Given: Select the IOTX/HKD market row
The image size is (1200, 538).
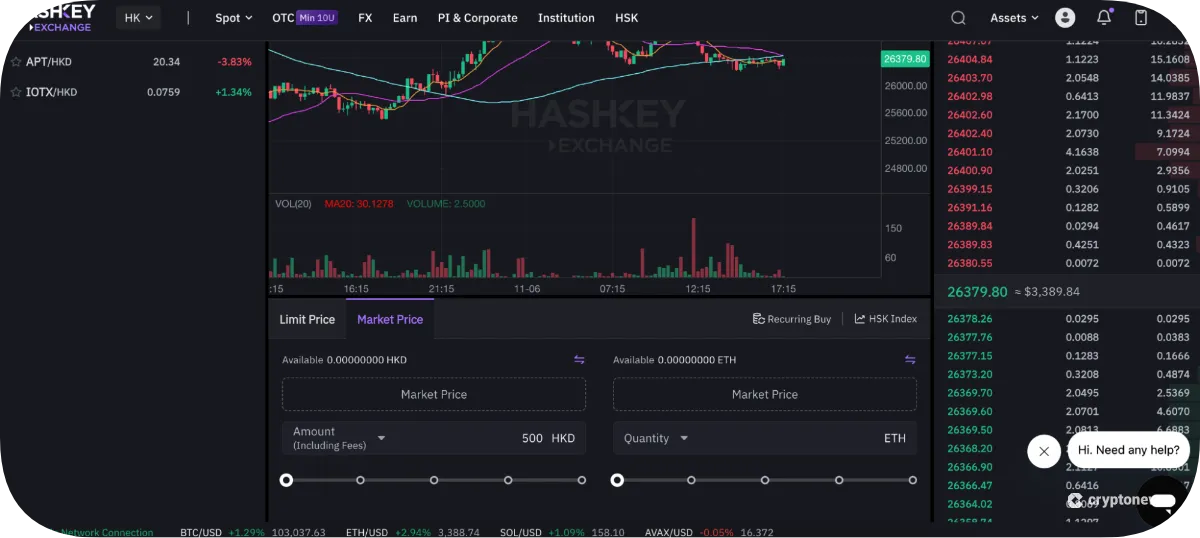Looking at the screenshot, I should [133, 92].
